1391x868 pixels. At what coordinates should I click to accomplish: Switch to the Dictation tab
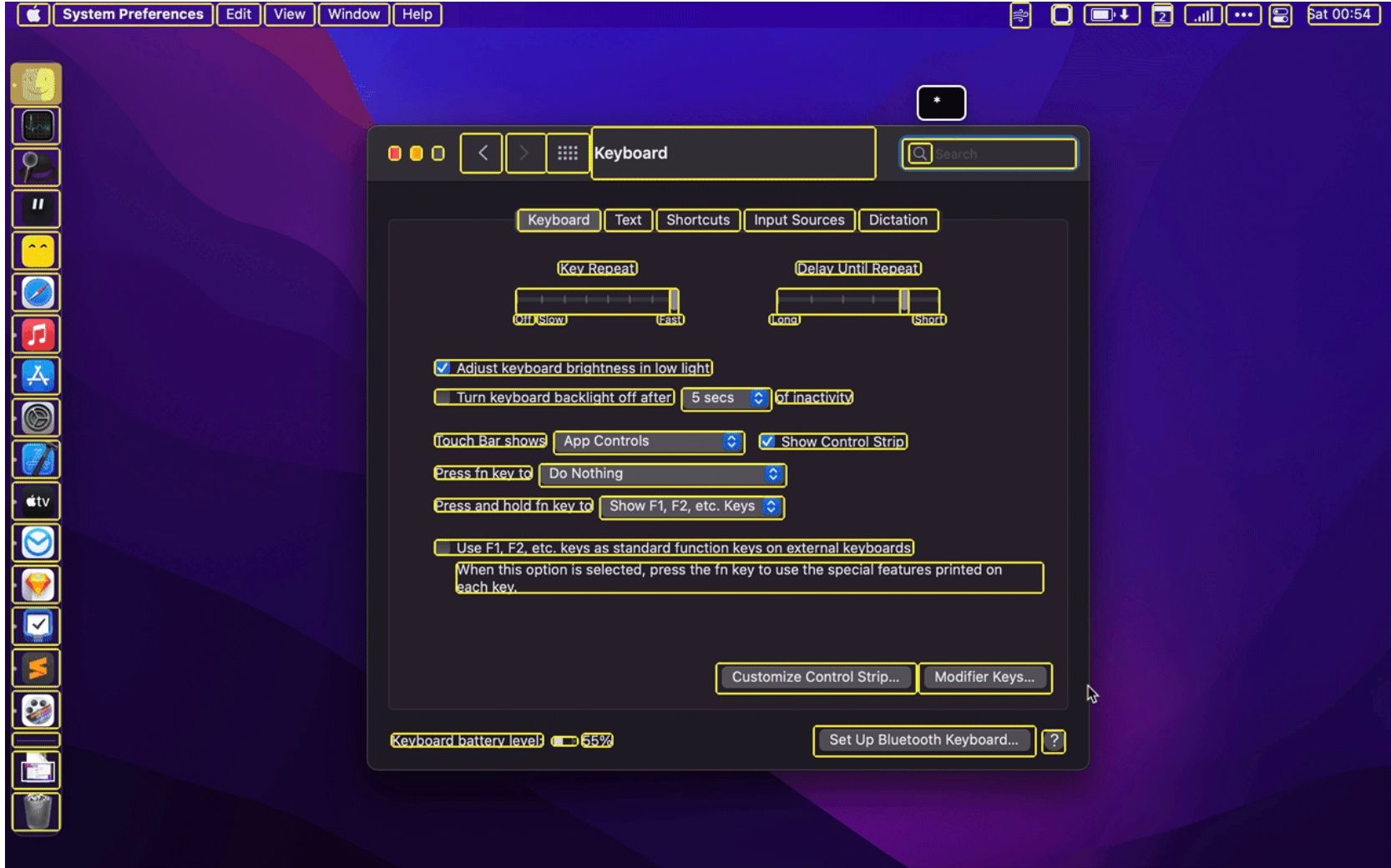point(898,220)
